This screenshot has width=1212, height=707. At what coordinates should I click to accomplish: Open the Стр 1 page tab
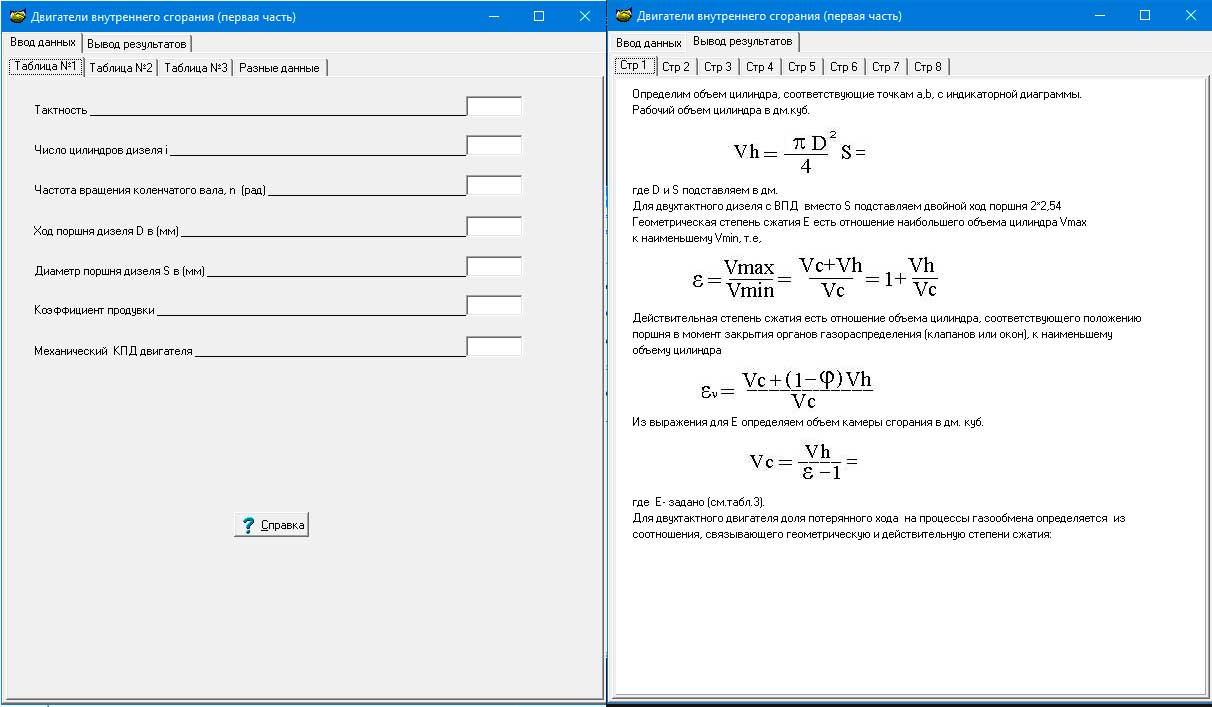tap(634, 66)
